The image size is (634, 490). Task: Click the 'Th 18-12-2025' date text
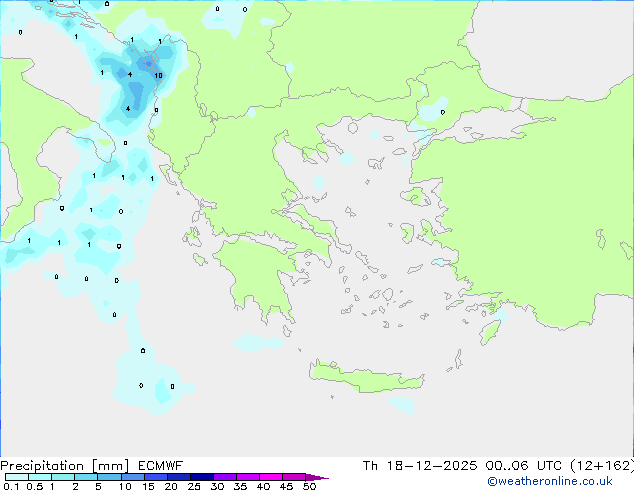point(420,466)
